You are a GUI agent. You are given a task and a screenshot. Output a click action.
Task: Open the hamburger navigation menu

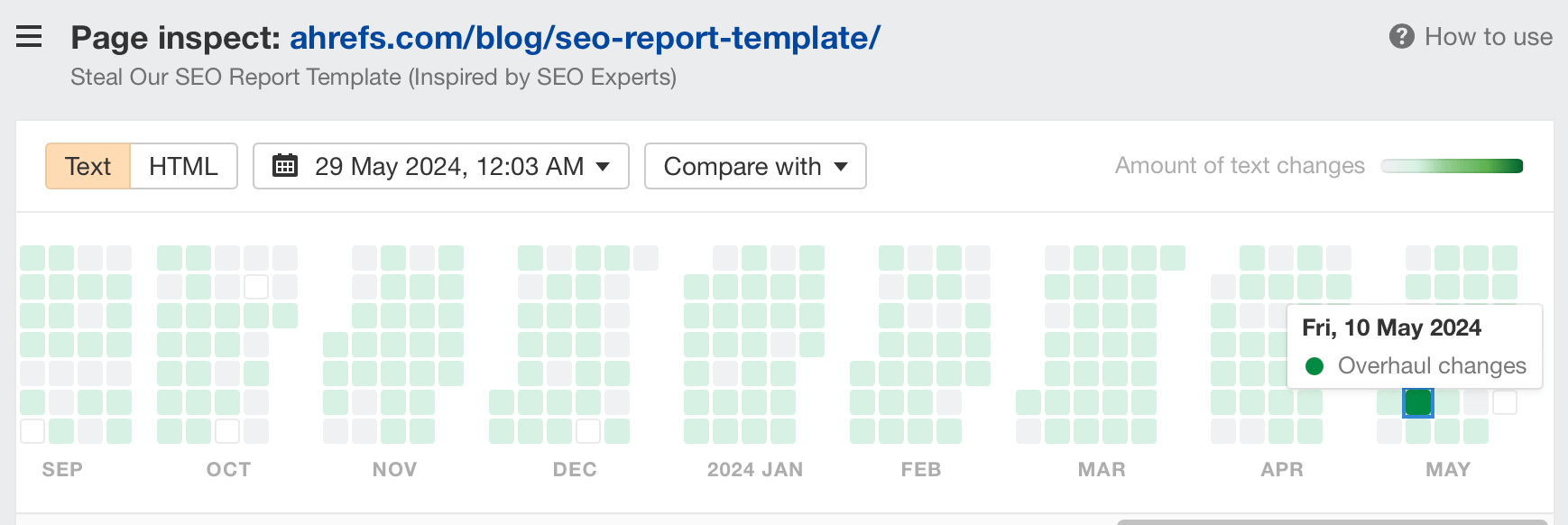(x=29, y=37)
